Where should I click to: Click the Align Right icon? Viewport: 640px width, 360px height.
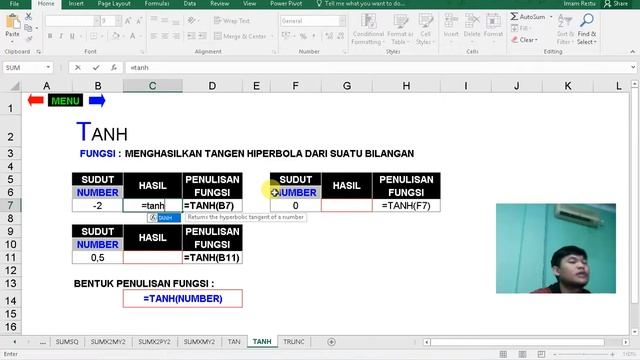pyautogui.click(x=176, y=36)
